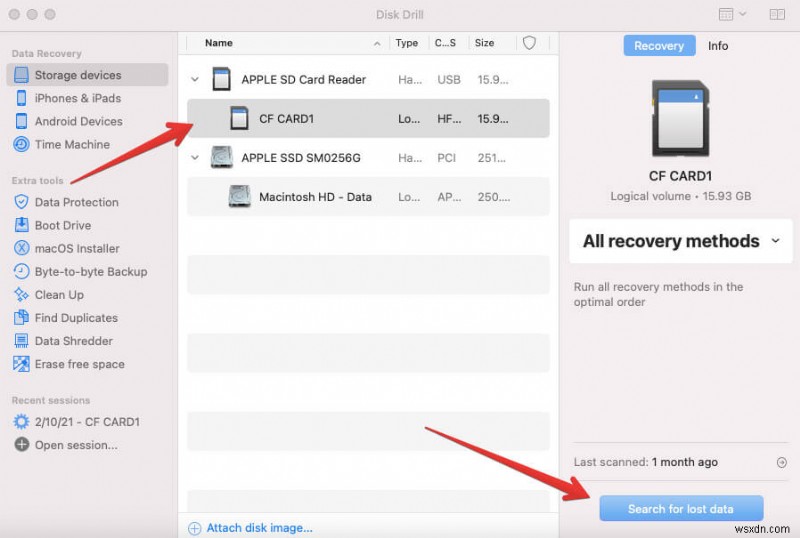The image size is (800, 538).
Task: Click the Time Machine clock icon
Action: click(x=21, y=144)
